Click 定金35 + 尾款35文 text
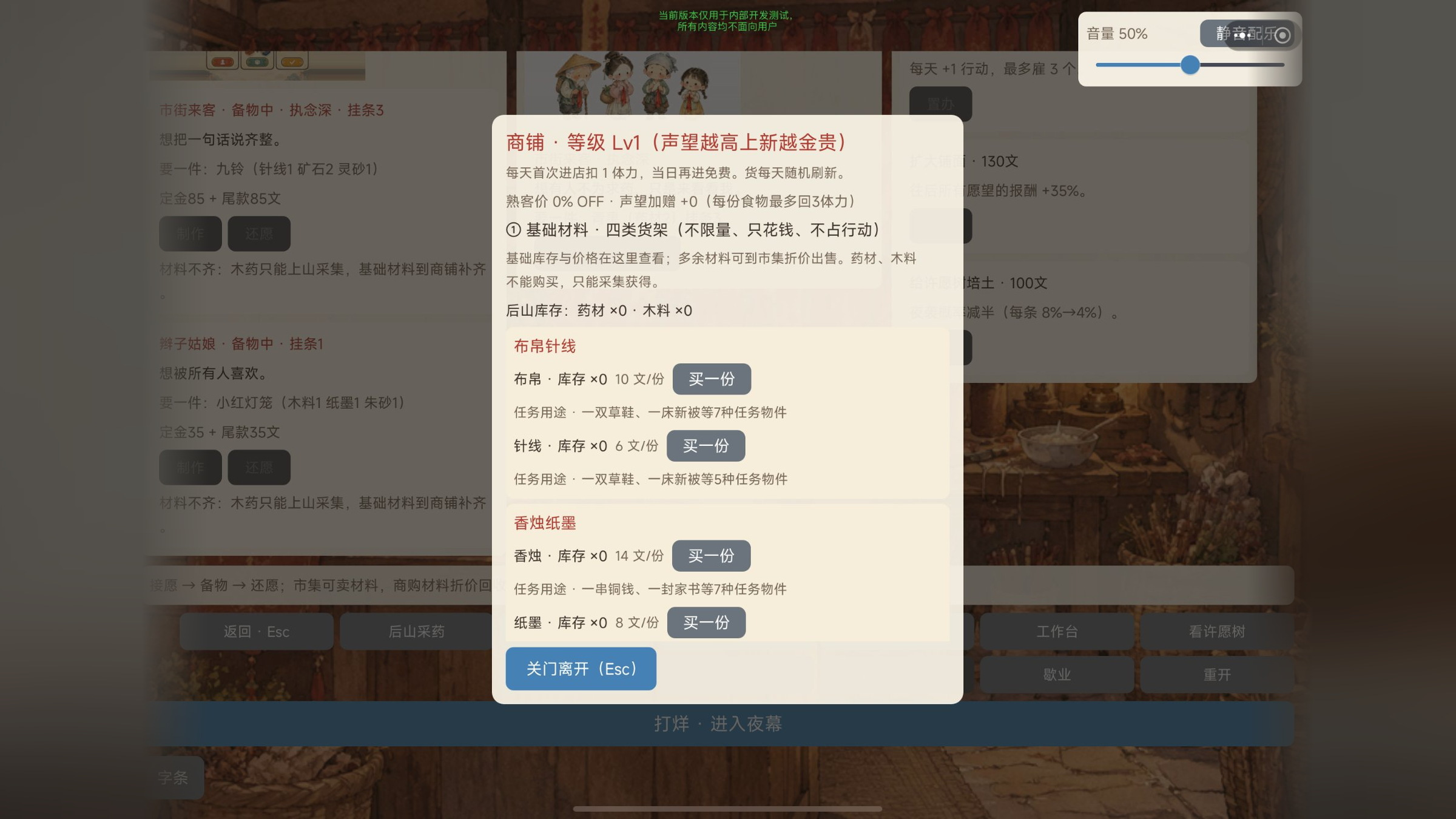 (220, 432)
